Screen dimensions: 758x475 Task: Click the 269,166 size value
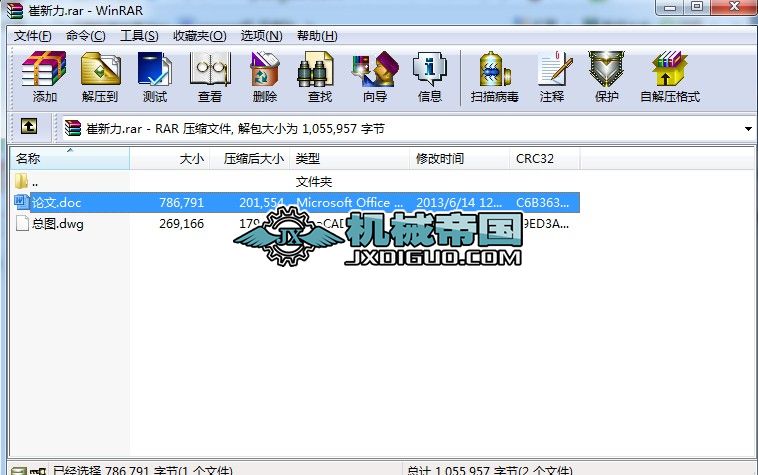(x=182, y=224)
